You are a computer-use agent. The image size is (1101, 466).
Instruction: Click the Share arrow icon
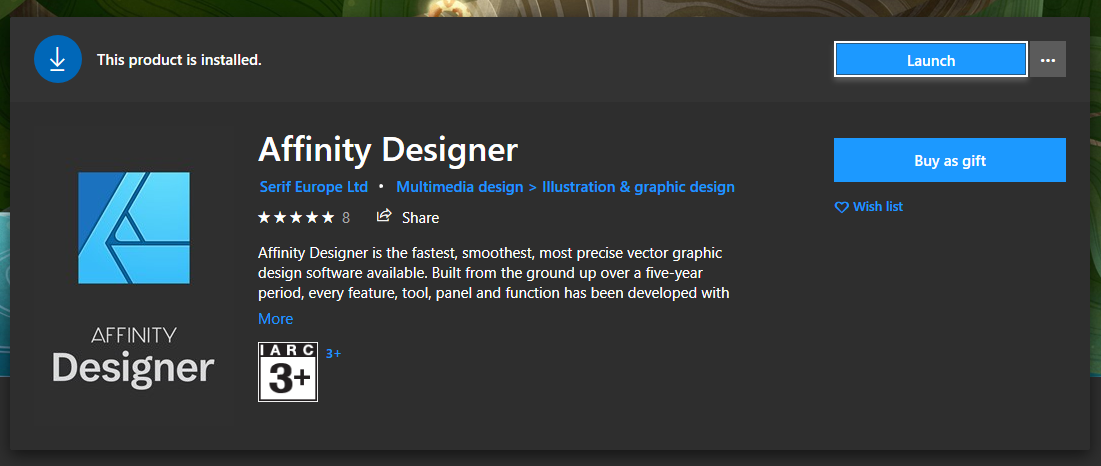point(383,216)
